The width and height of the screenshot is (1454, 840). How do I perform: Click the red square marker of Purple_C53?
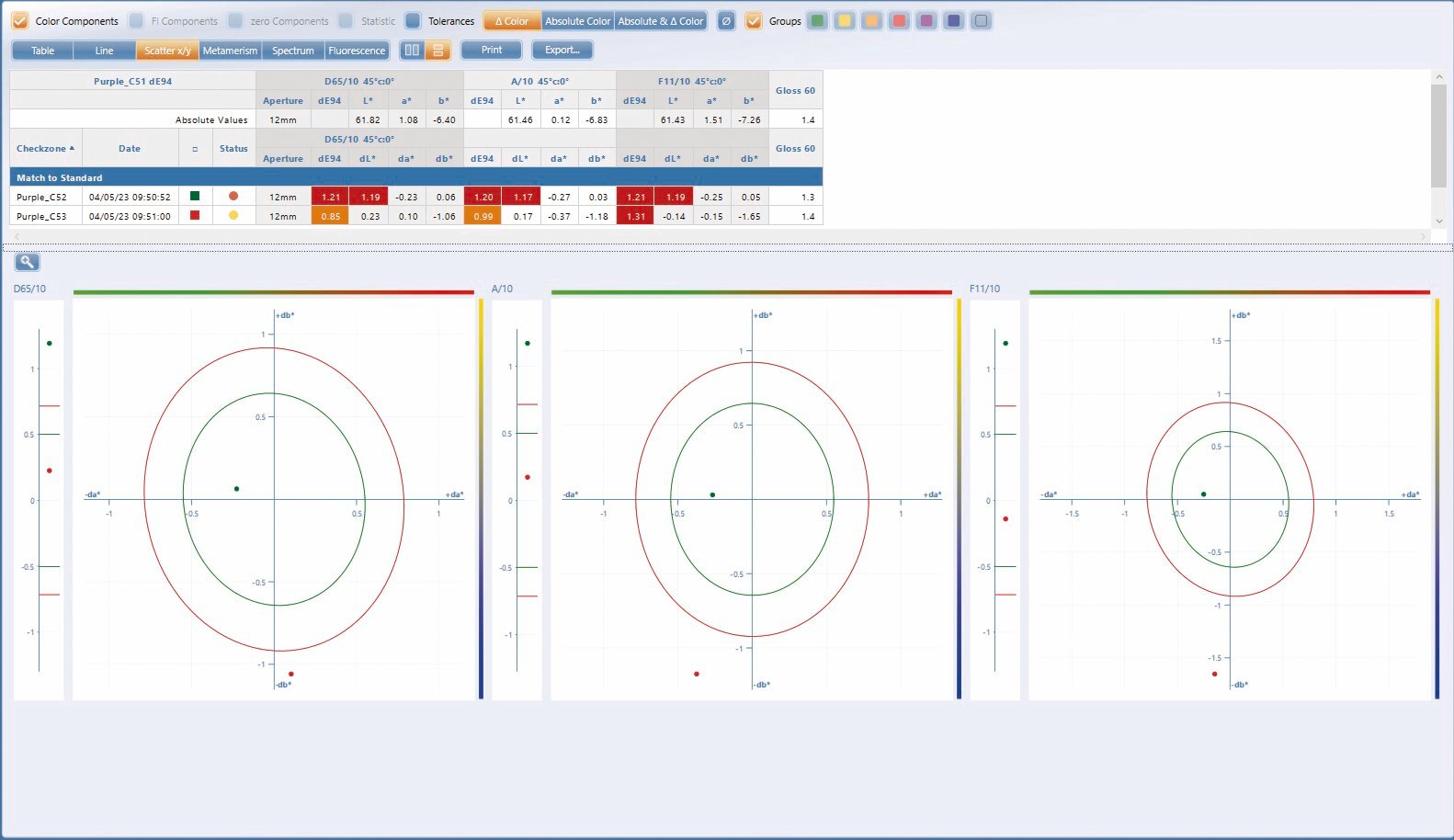tap(195, 215)
